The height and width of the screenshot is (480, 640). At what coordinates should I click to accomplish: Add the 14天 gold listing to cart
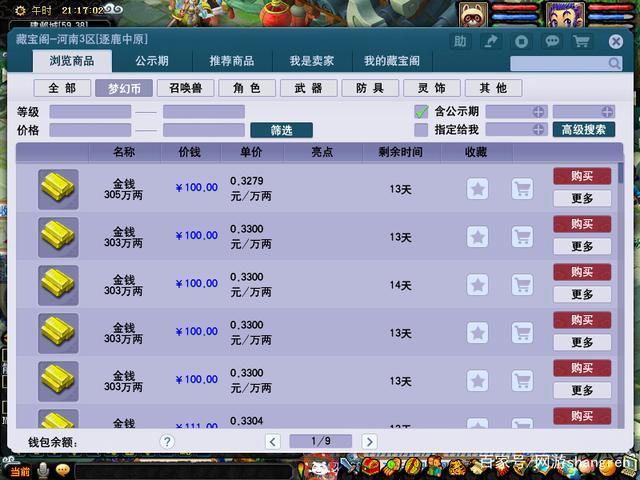pos(522,285)
